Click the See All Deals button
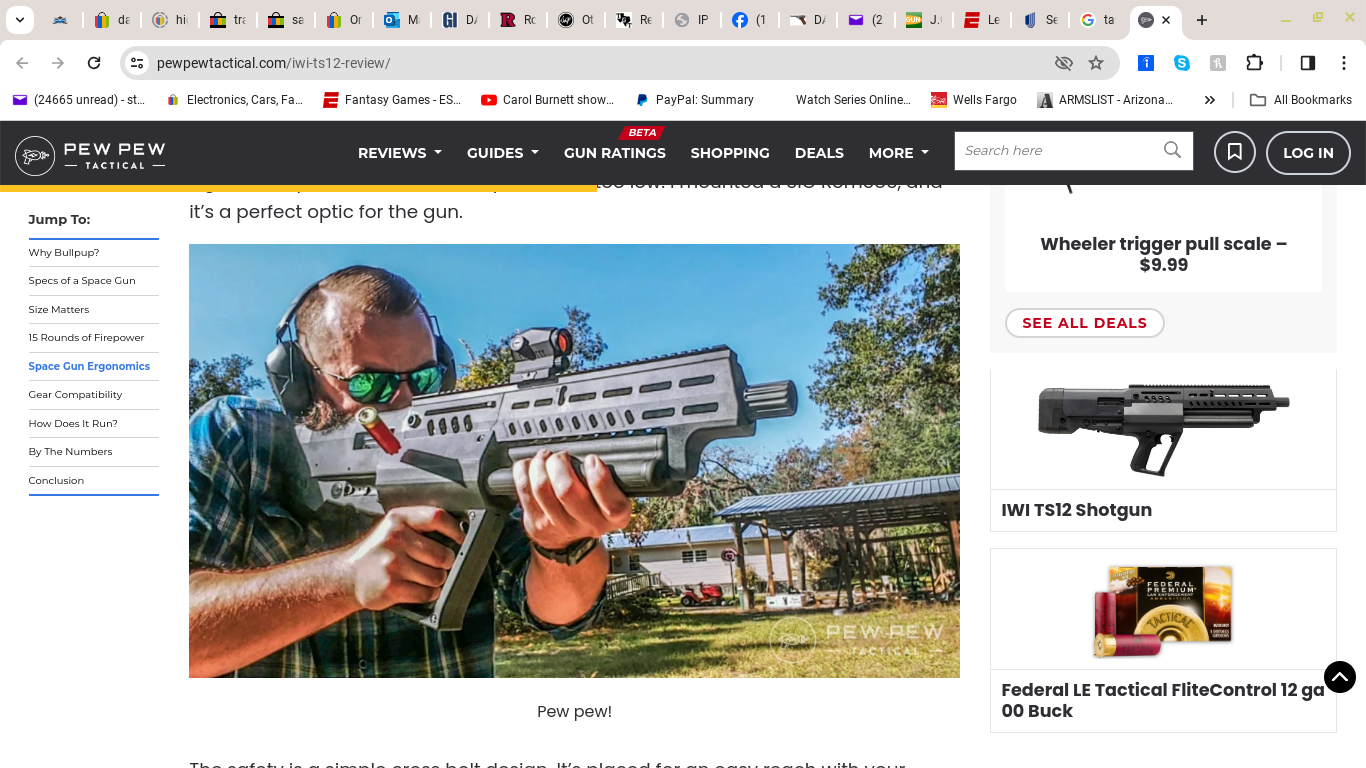The width and height of the screenshot is (1366, 768). pyautogui.click(x=1085, y=323)
